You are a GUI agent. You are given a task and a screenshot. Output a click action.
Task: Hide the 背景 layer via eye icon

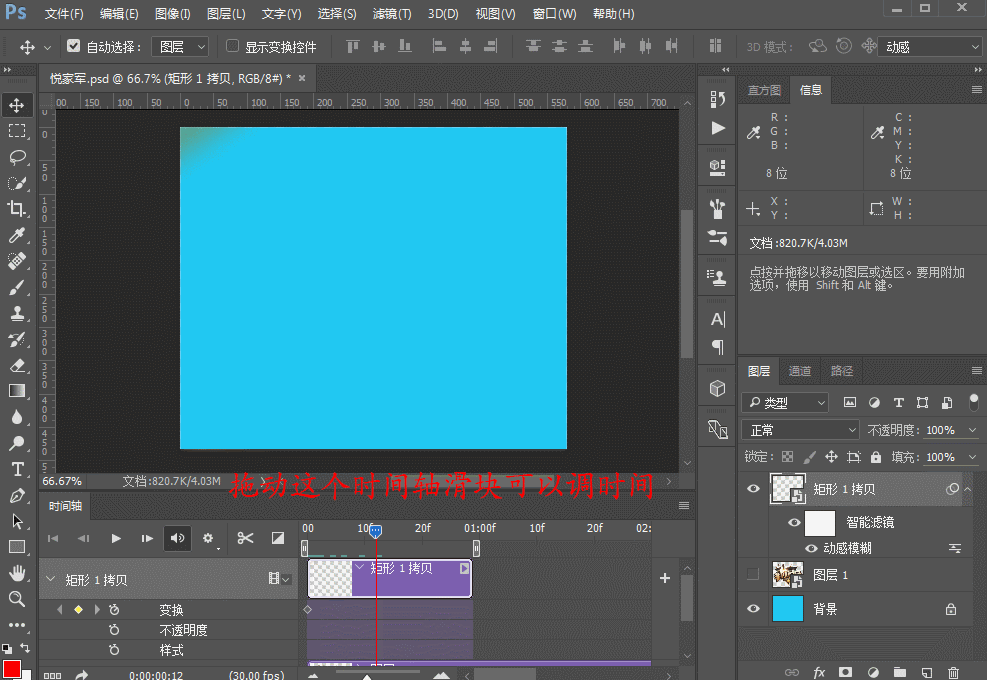754,608
